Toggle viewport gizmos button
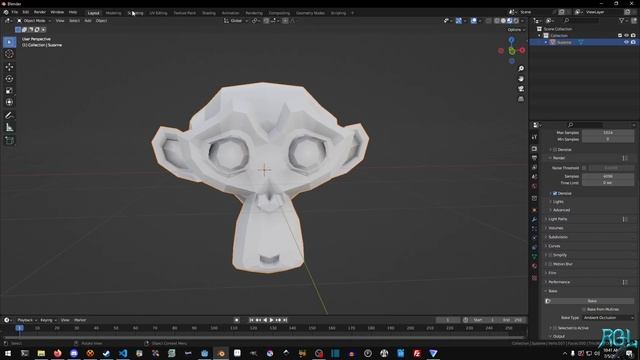 [x=459, y=20]
